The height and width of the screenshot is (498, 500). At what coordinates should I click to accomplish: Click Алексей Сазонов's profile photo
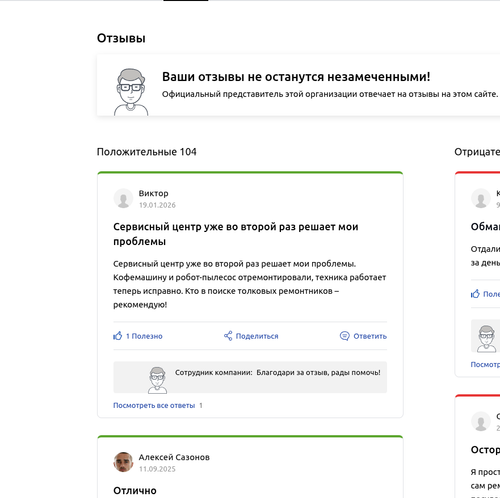123,462
